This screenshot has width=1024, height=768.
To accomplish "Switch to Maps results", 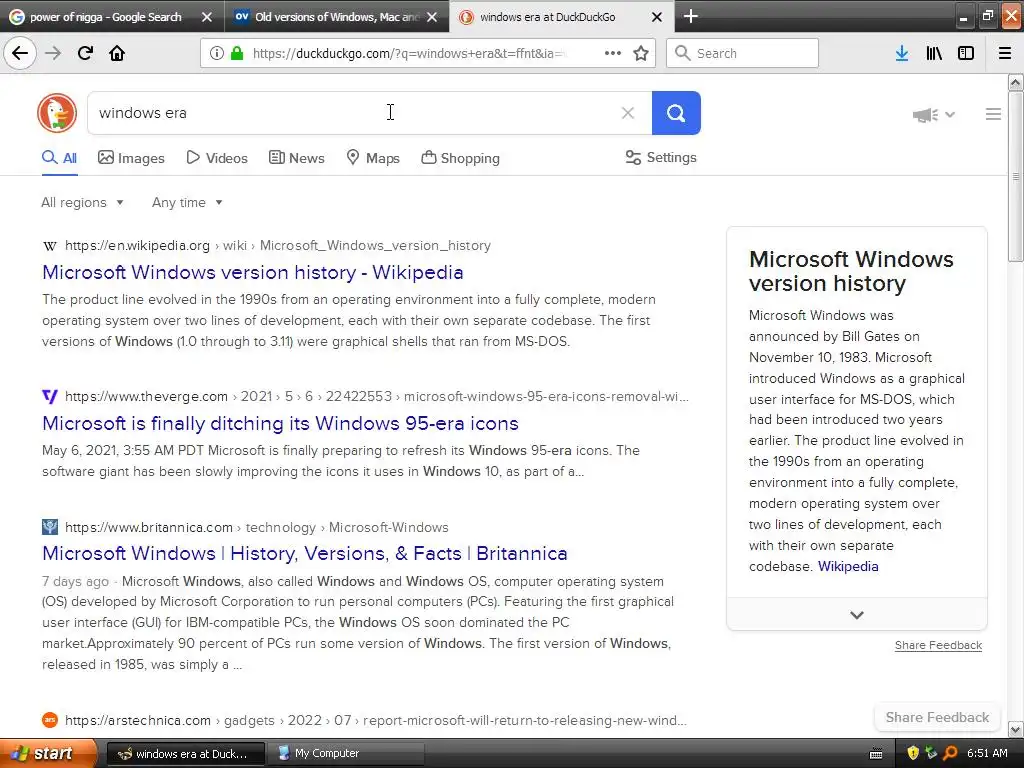I will 373,158.
